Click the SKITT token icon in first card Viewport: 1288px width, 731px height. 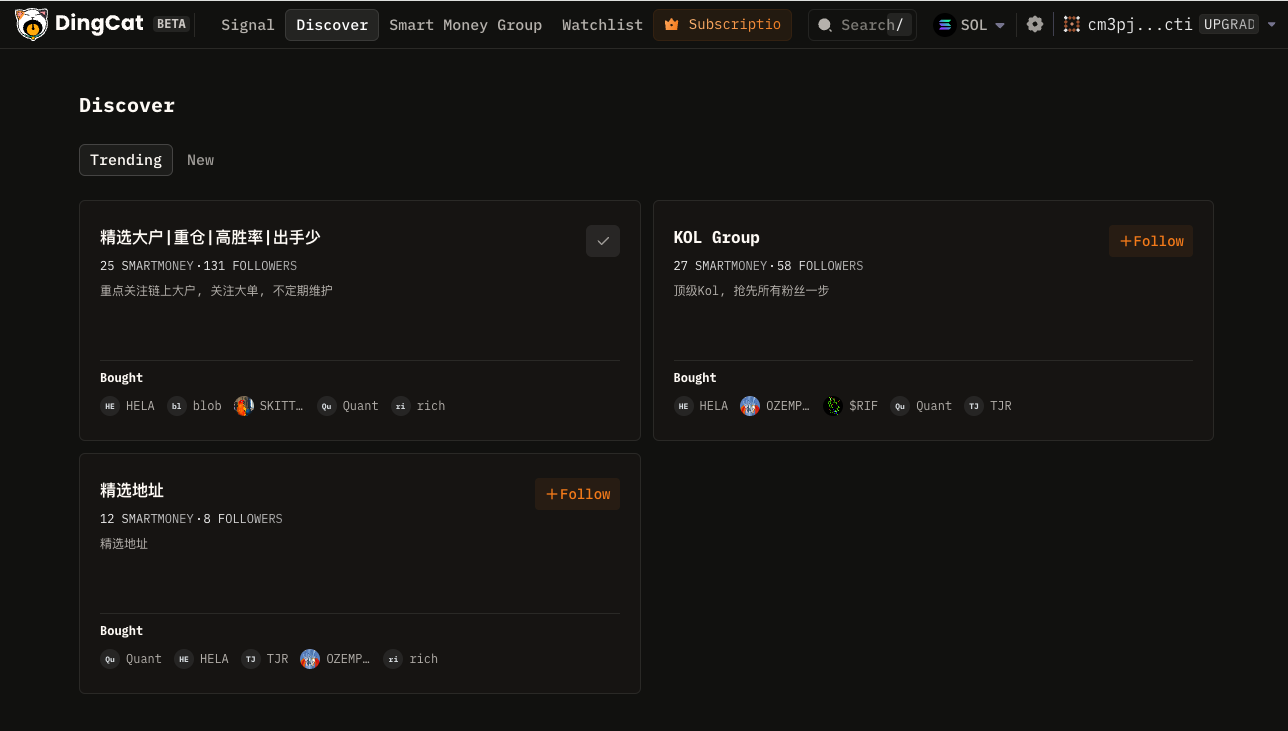pyautogui.click(x=244, y=406)
